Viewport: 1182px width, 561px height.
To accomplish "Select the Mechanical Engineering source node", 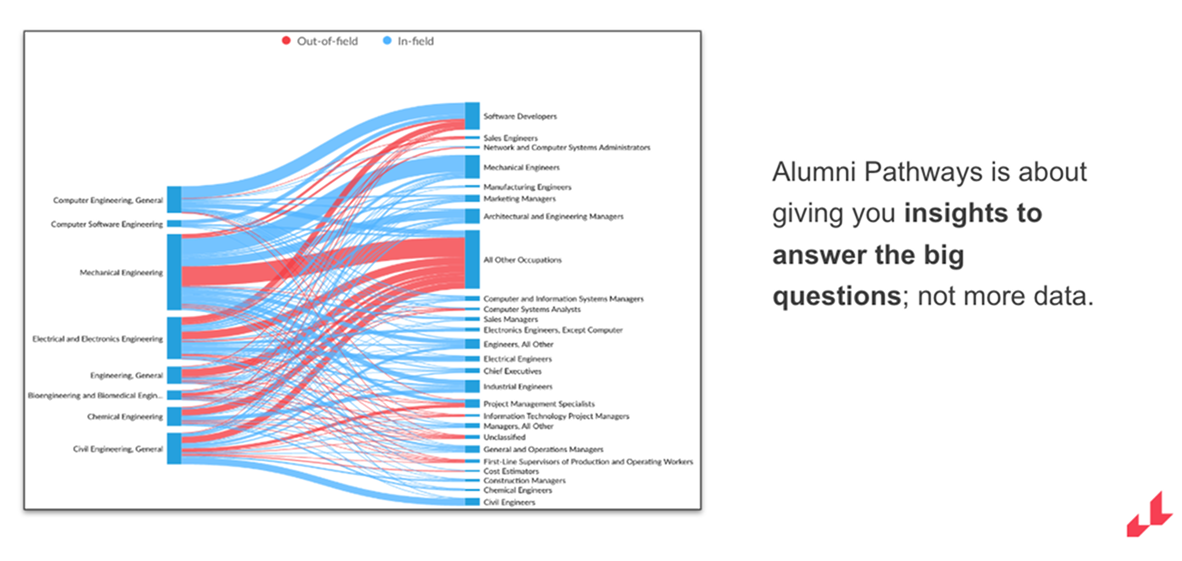I will pos(174,272).
